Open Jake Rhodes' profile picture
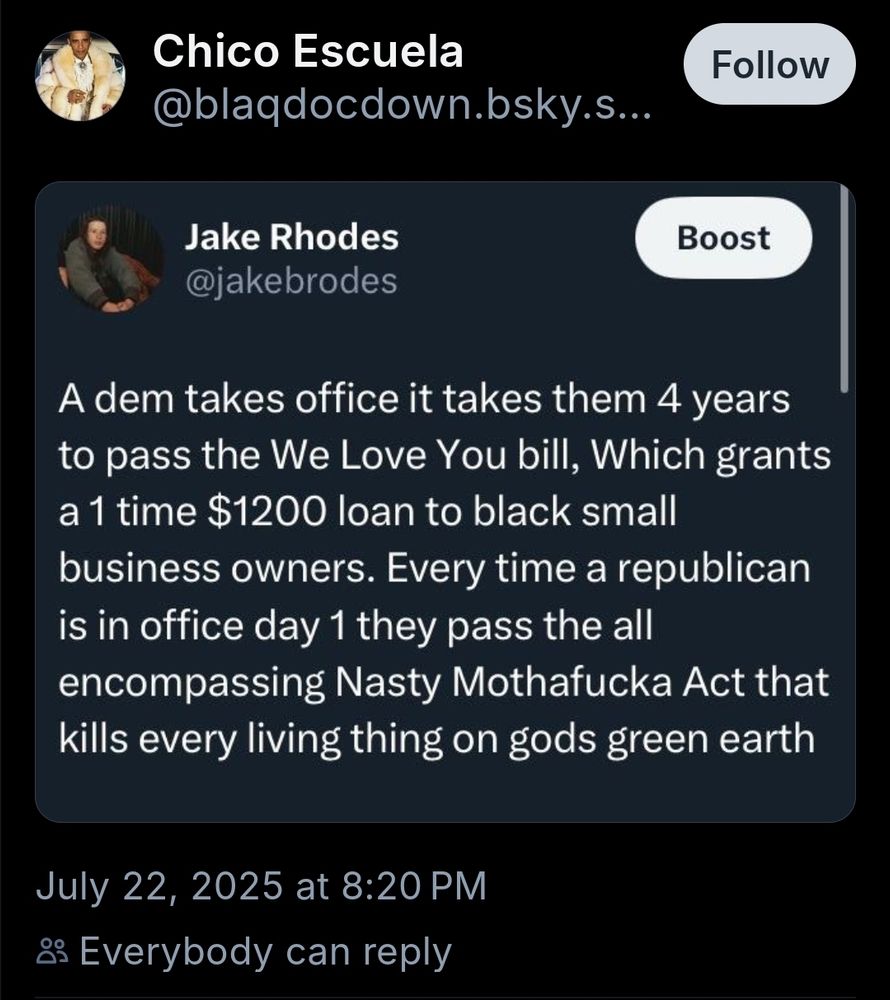 [111, 260]
